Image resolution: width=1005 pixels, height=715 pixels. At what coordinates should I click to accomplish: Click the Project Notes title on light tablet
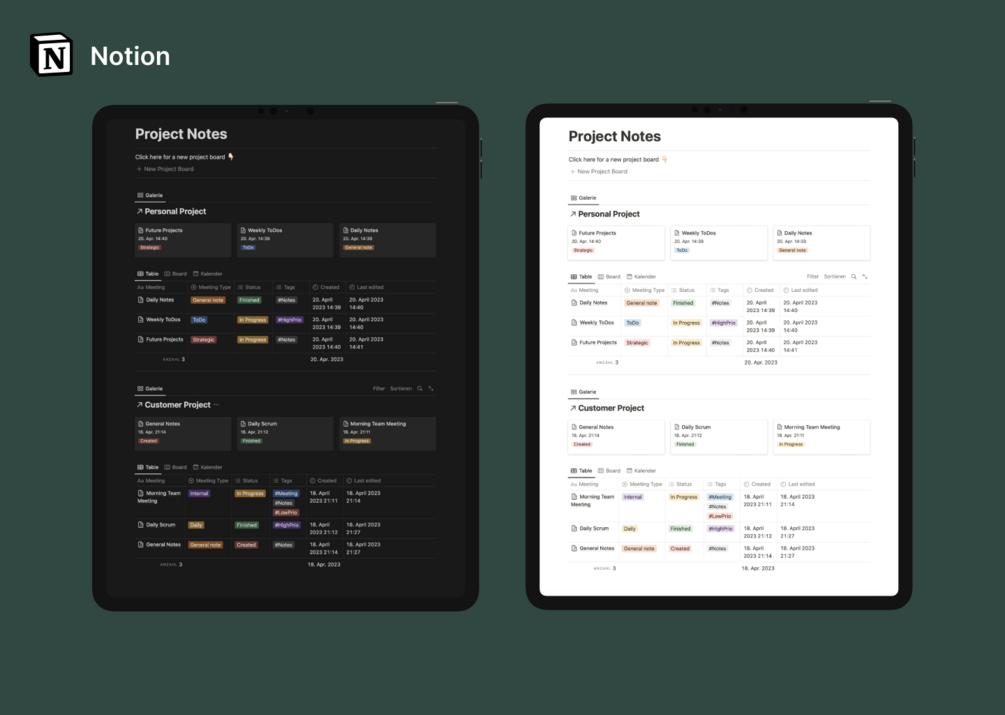pyautogui.click(x=615, y=136)
